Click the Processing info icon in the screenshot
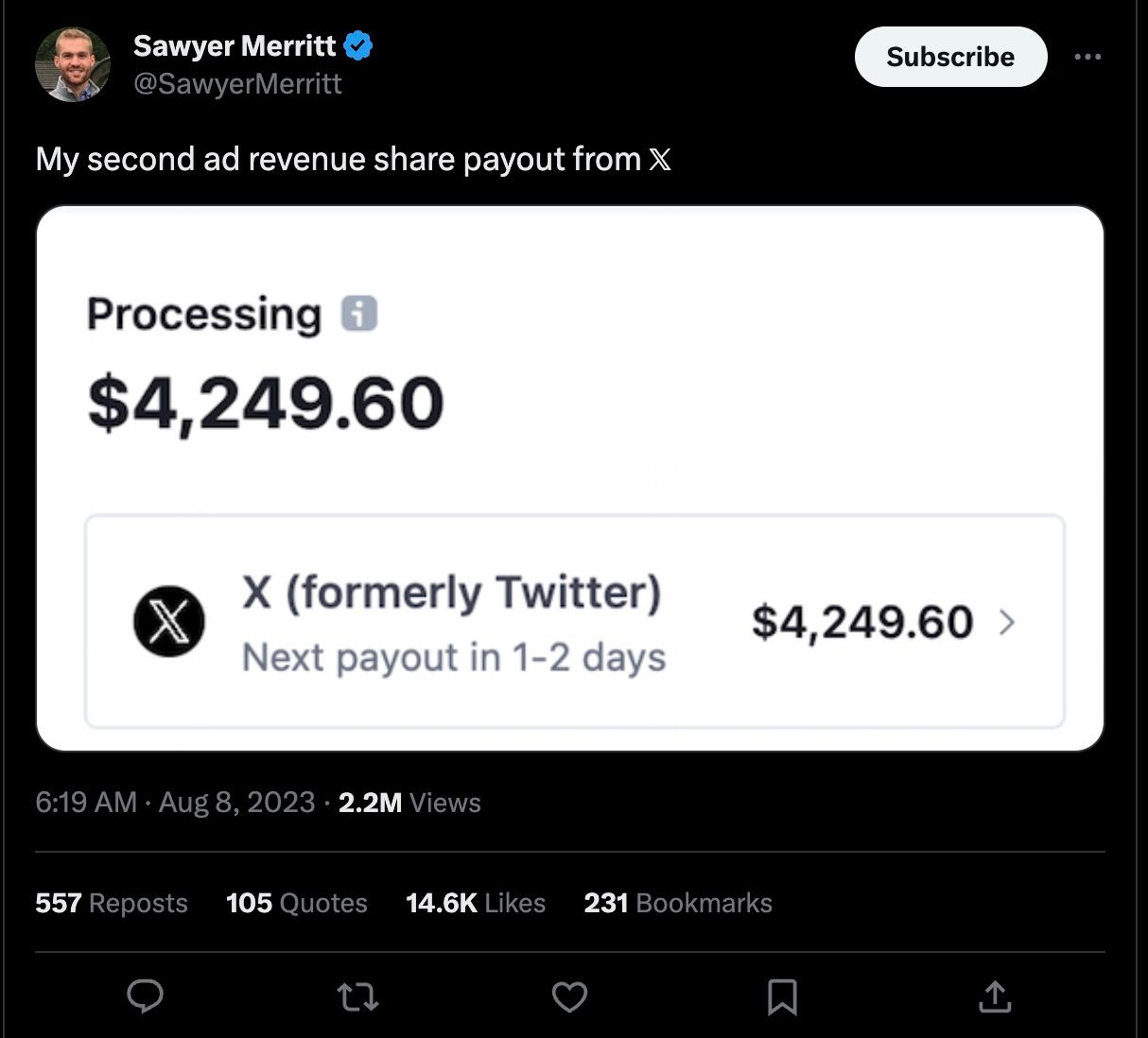The image size is (1148, 1038). 361,313
